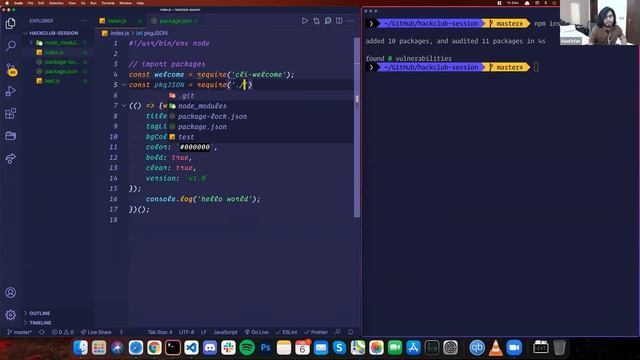Change the Tab Size setting in status bar

[160, 332]
